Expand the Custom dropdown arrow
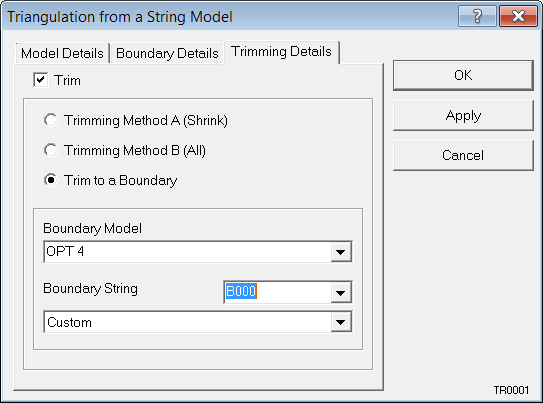The height and width of the screenshot is (403, 543). point(341,322)
